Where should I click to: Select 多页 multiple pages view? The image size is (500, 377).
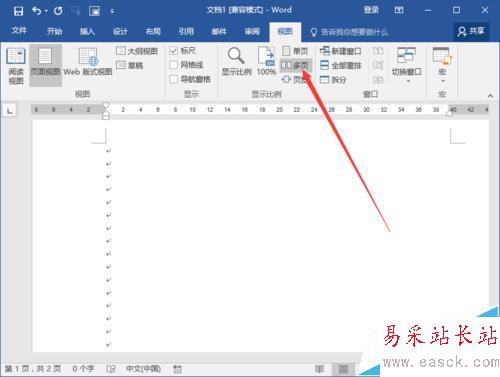(296, 65)
